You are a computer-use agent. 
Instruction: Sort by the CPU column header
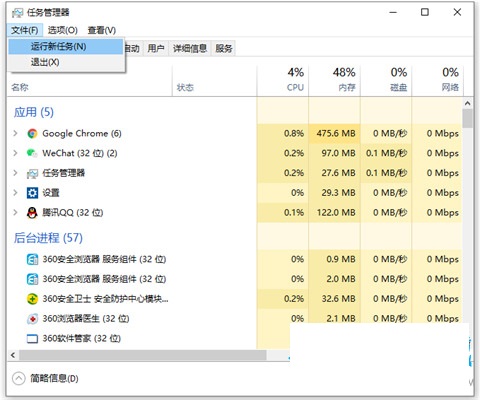283,81
